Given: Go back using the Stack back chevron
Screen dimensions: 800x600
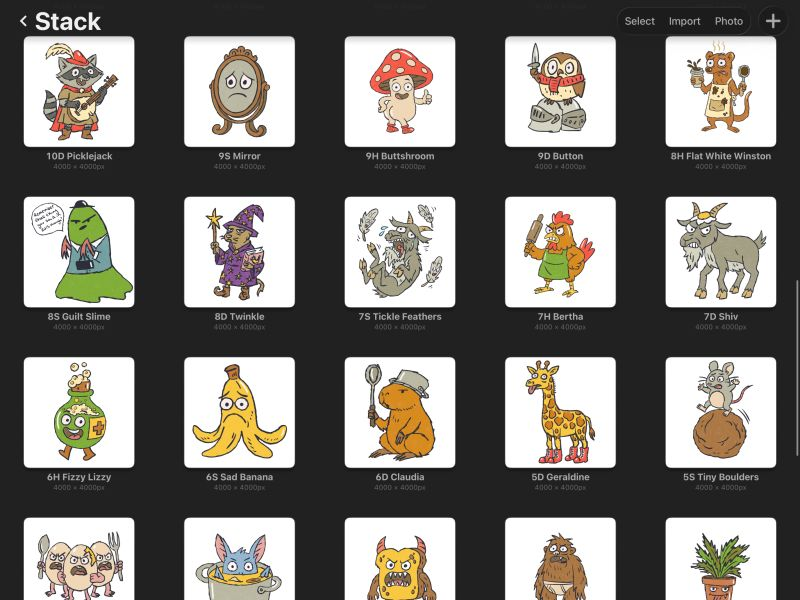Looking at the screenshot, I should tap(23, 21).
